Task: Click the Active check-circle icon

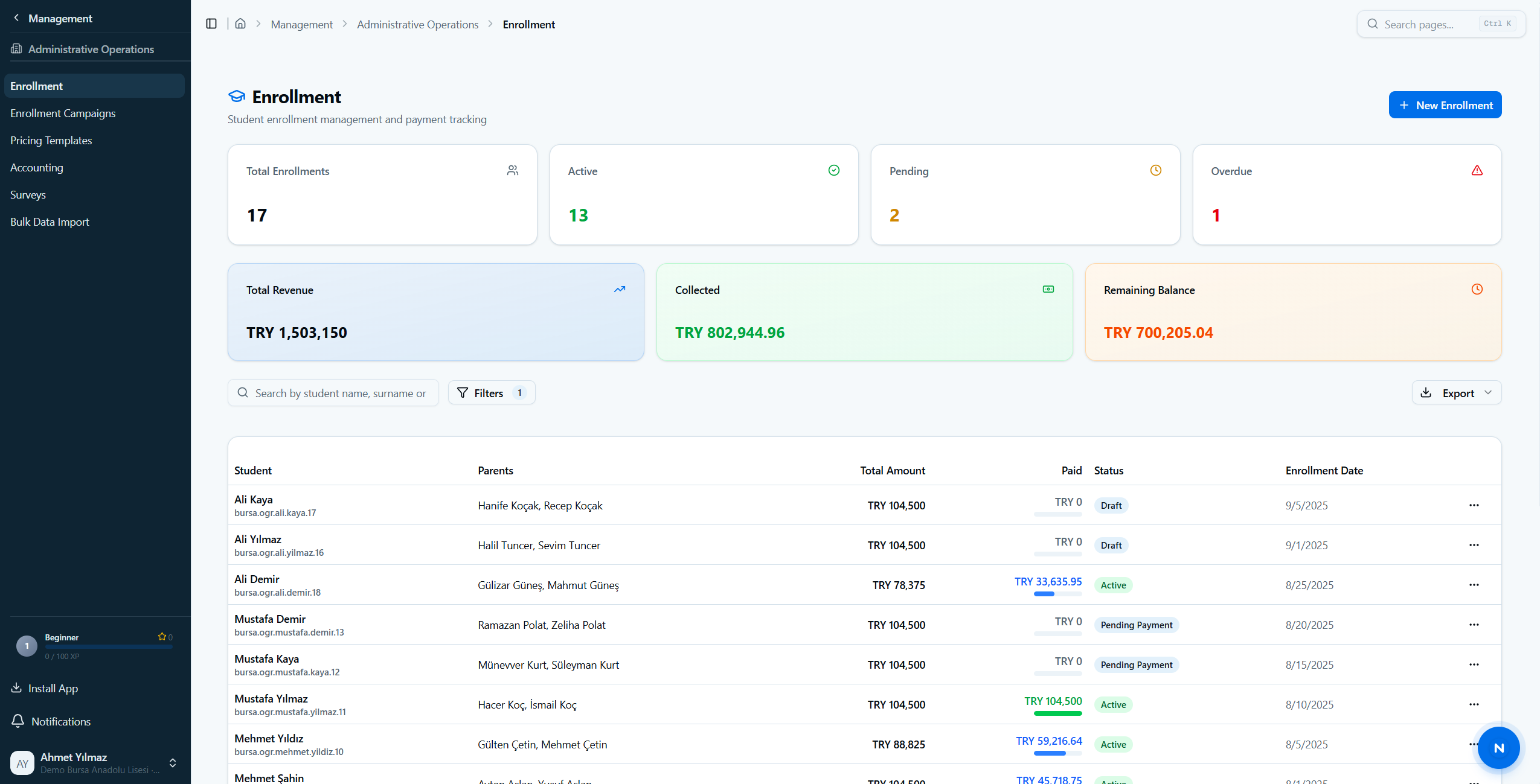Action: pos(834,171)
